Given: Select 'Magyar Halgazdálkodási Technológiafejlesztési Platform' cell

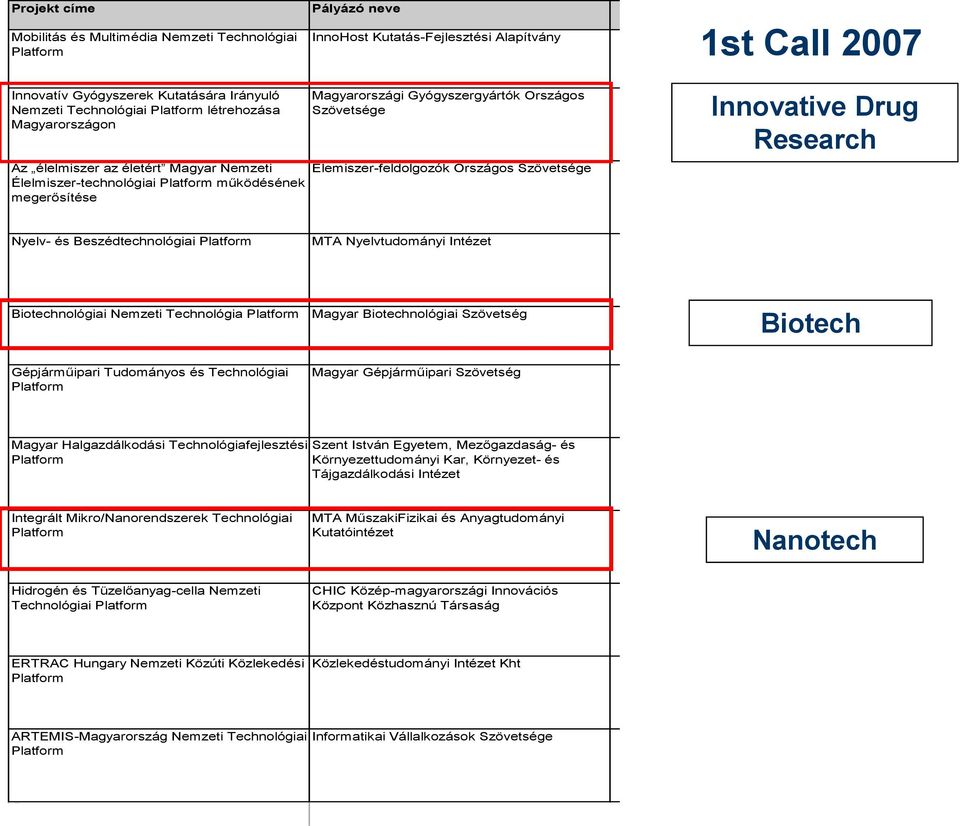Looking at the screenshot, I should 159,473.
